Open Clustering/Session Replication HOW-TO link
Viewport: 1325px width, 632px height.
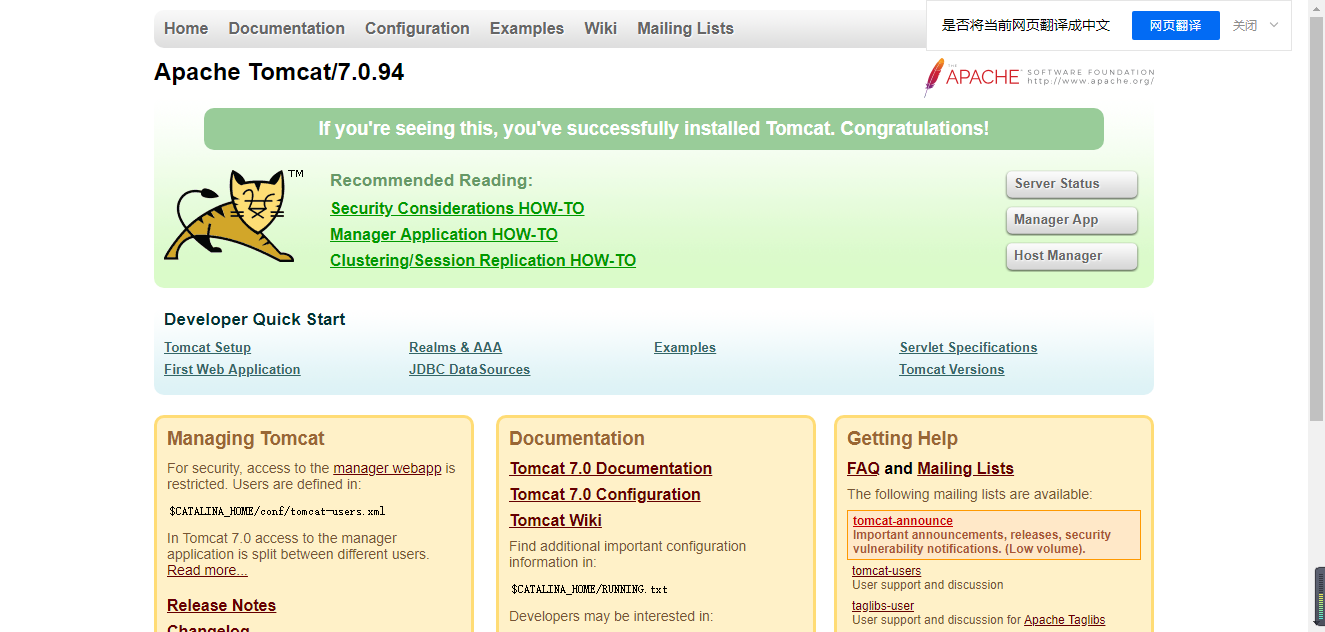pyautogui.click(x=483, y=260)
